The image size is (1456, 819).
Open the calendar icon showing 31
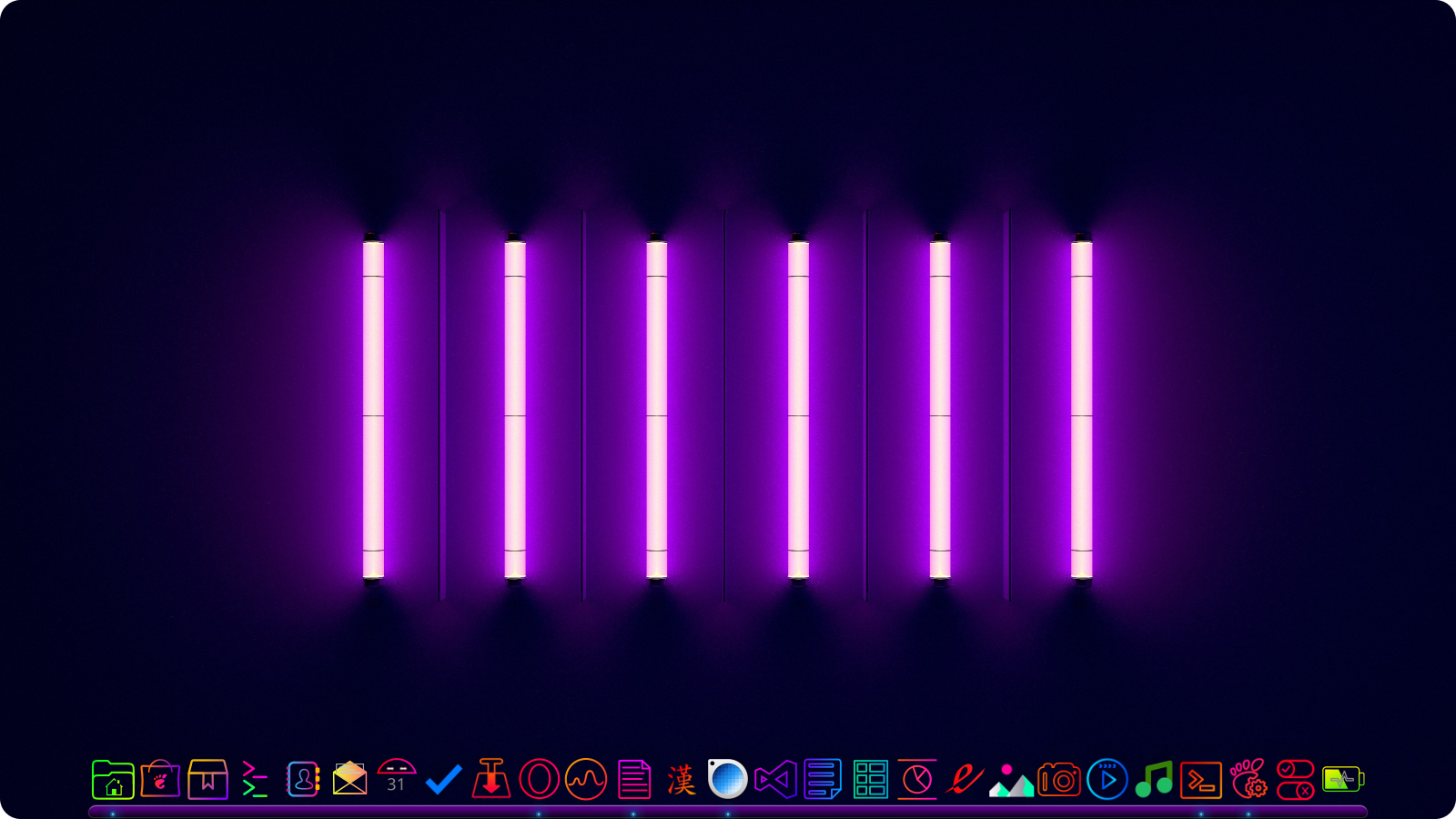(x=397, y=776)
